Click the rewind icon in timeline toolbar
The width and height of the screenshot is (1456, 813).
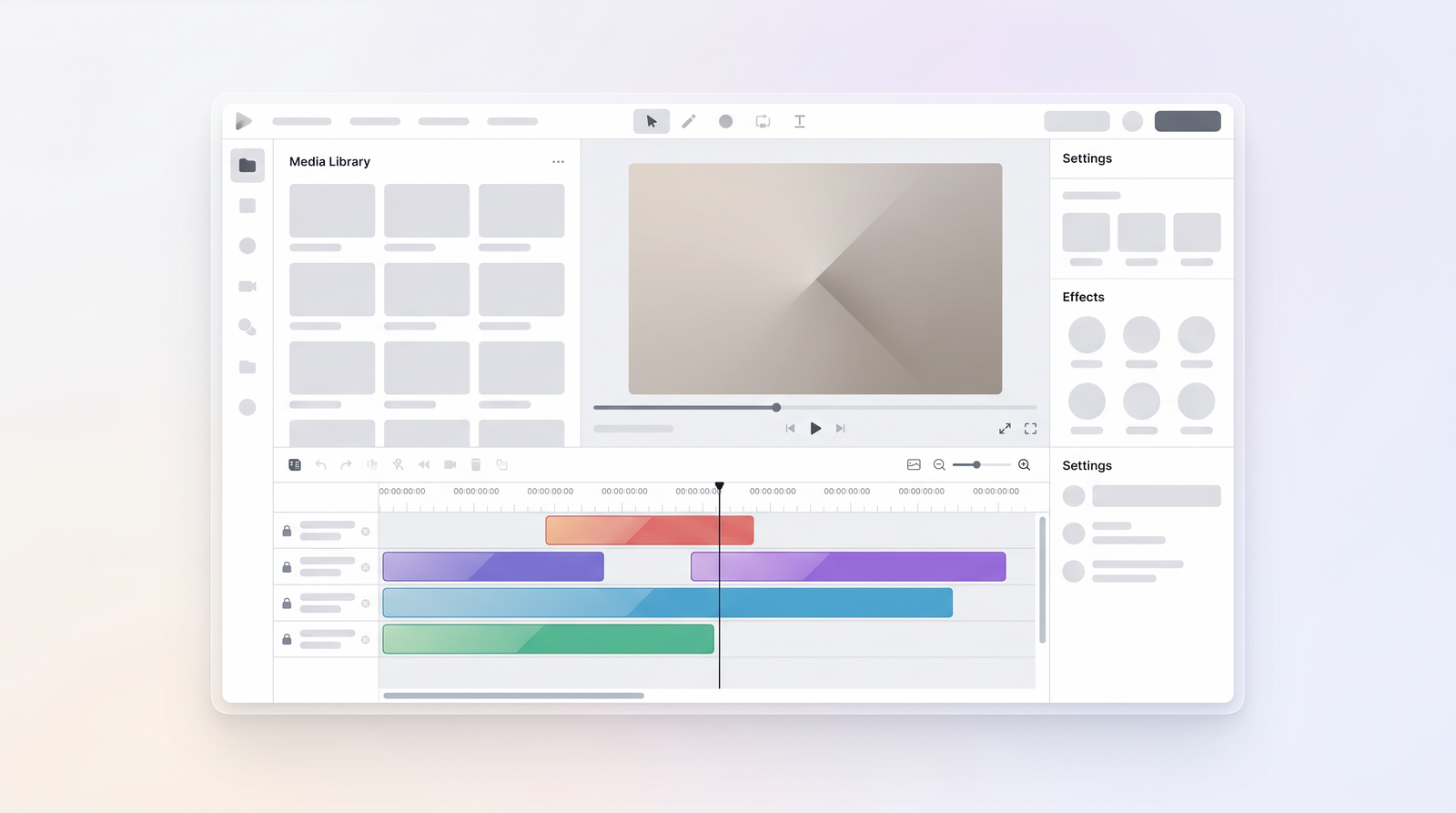click(424, 464)
